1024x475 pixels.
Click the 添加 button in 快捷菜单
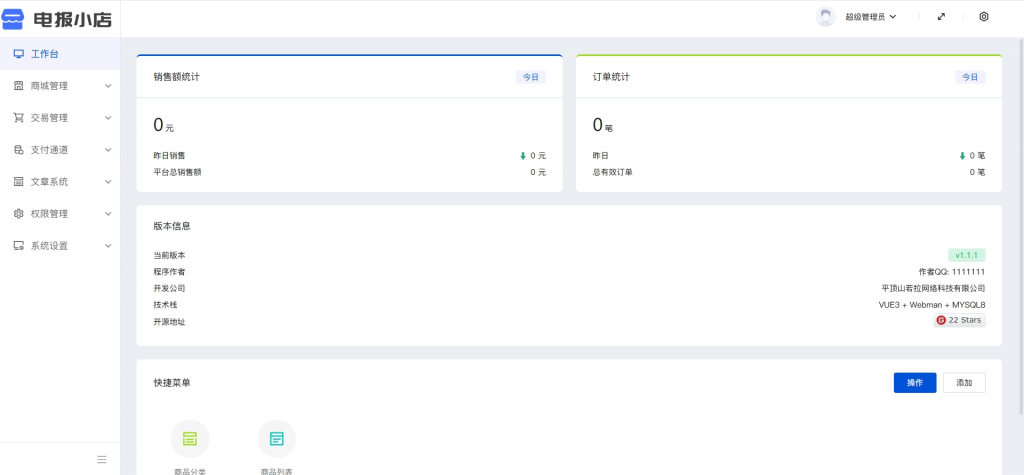964,383
